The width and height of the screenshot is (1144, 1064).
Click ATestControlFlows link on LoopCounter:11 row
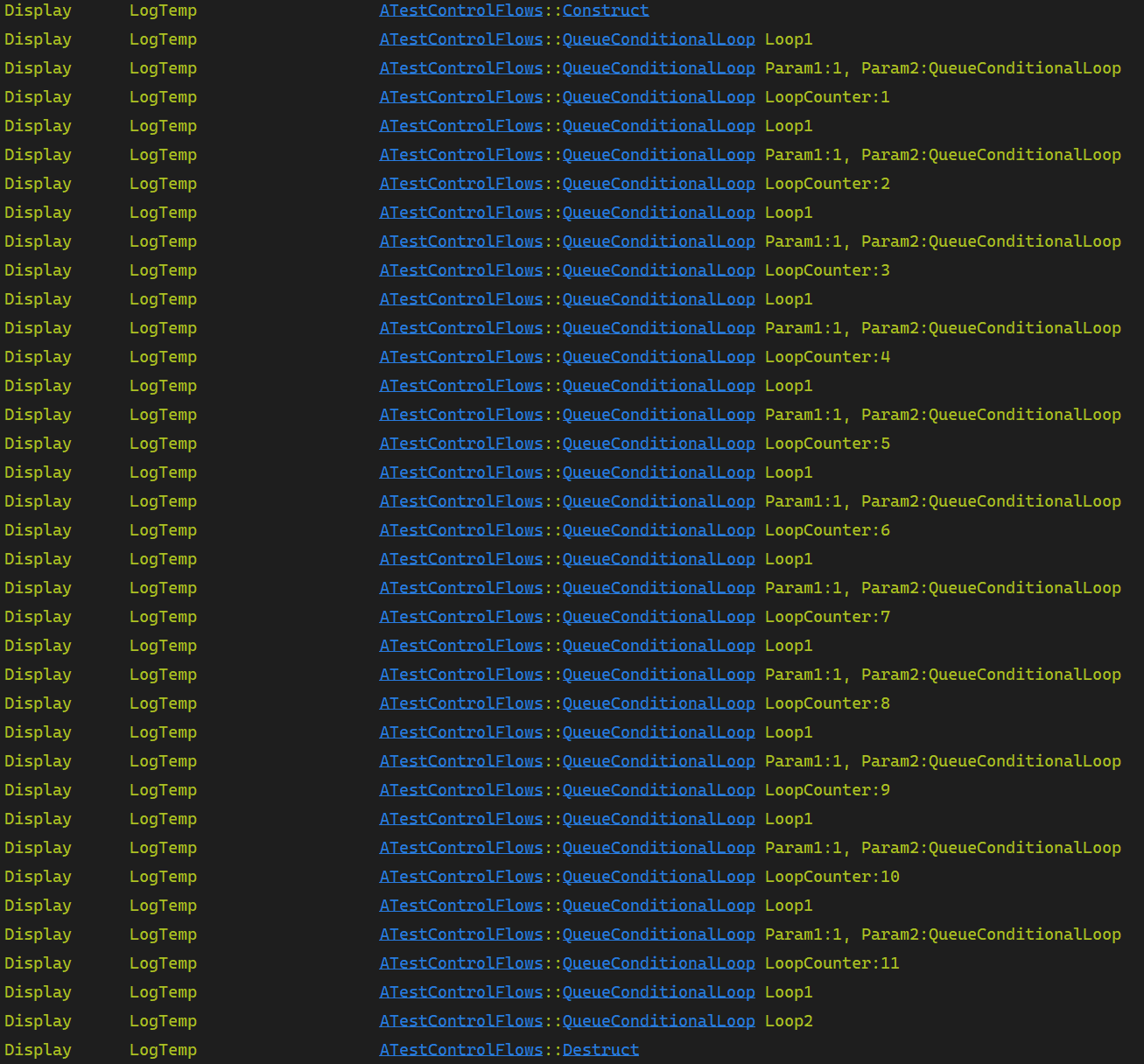[461, 963]
